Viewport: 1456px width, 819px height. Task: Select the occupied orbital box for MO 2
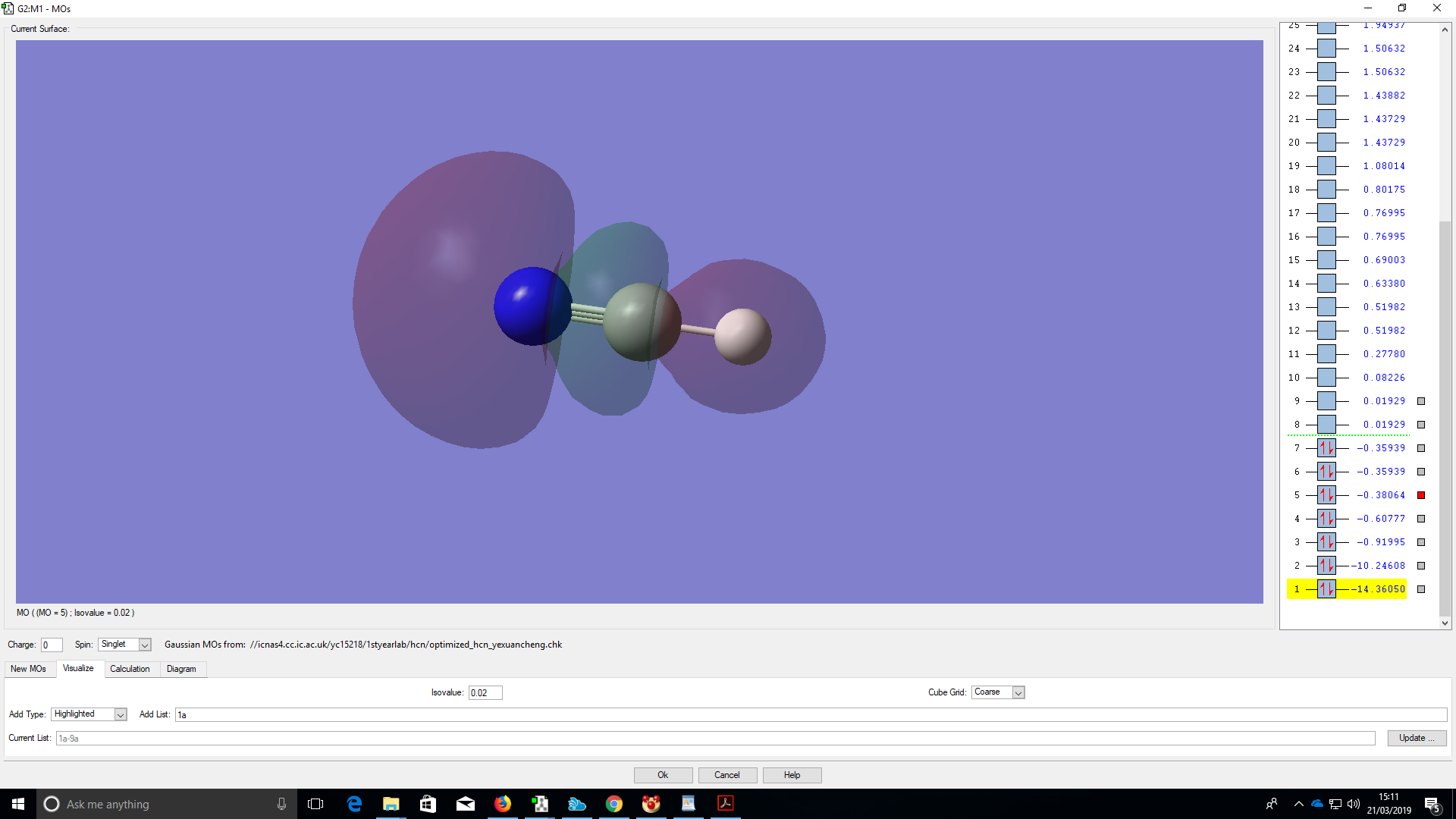[x=1326, y=566]
